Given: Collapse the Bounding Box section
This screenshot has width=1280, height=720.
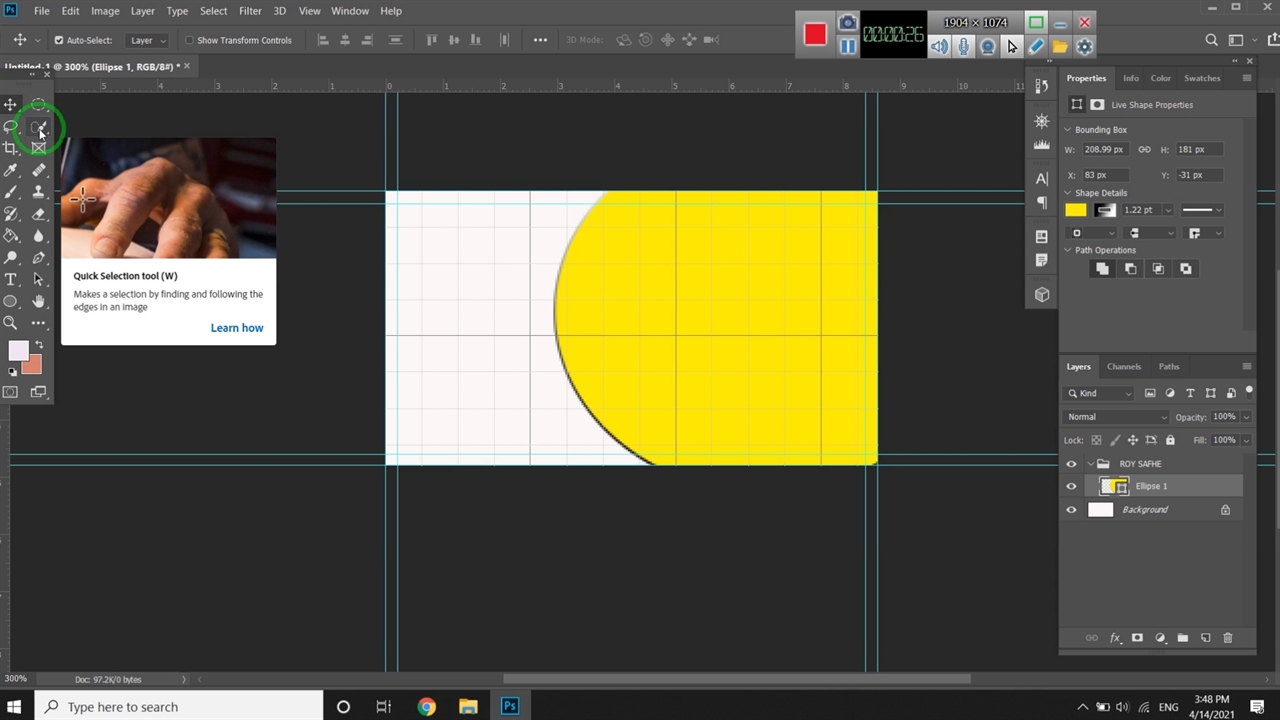Looking at the screenshot, I should click(1067, 130).
